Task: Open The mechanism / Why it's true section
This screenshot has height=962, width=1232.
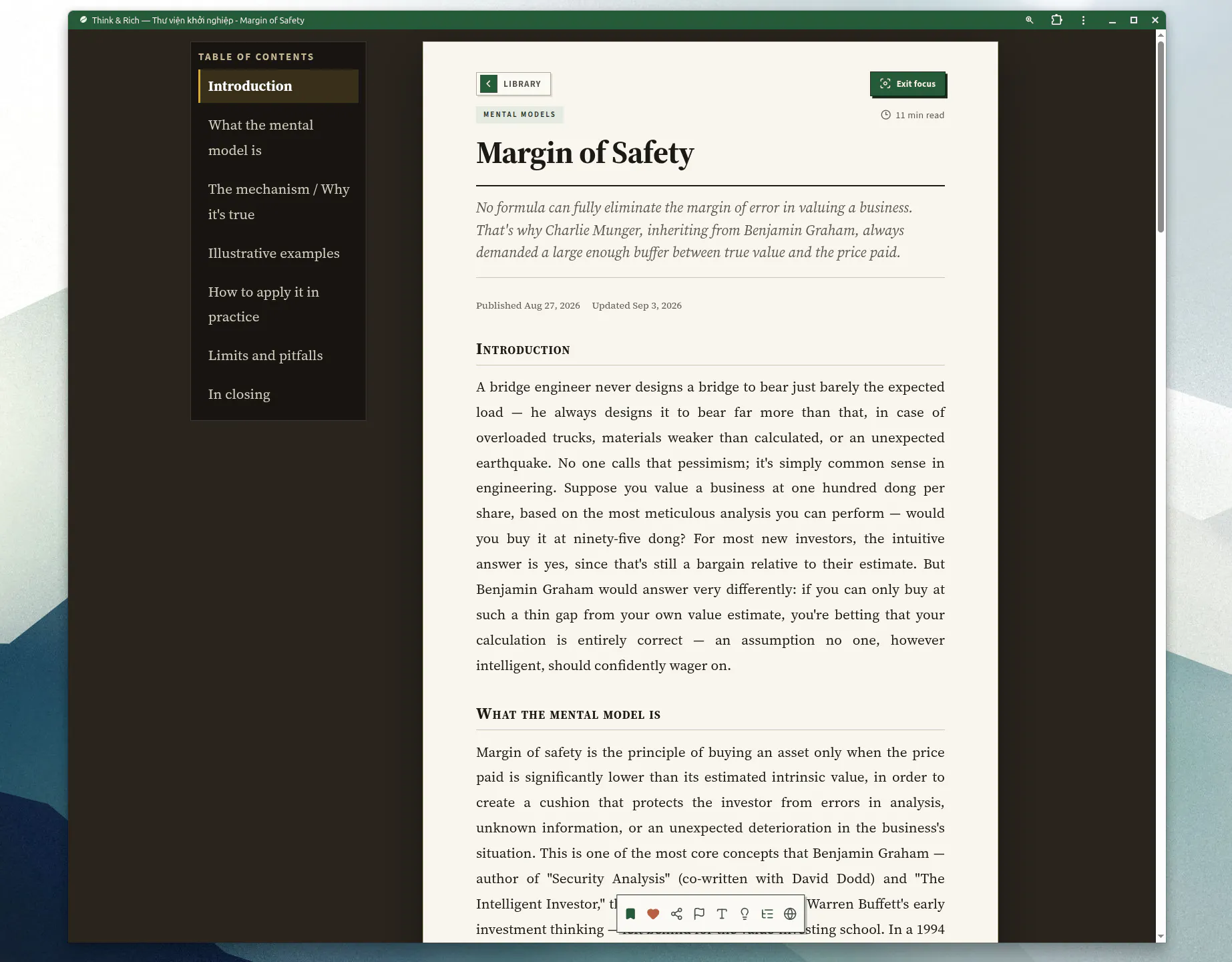Action: [x=278, y=202]
